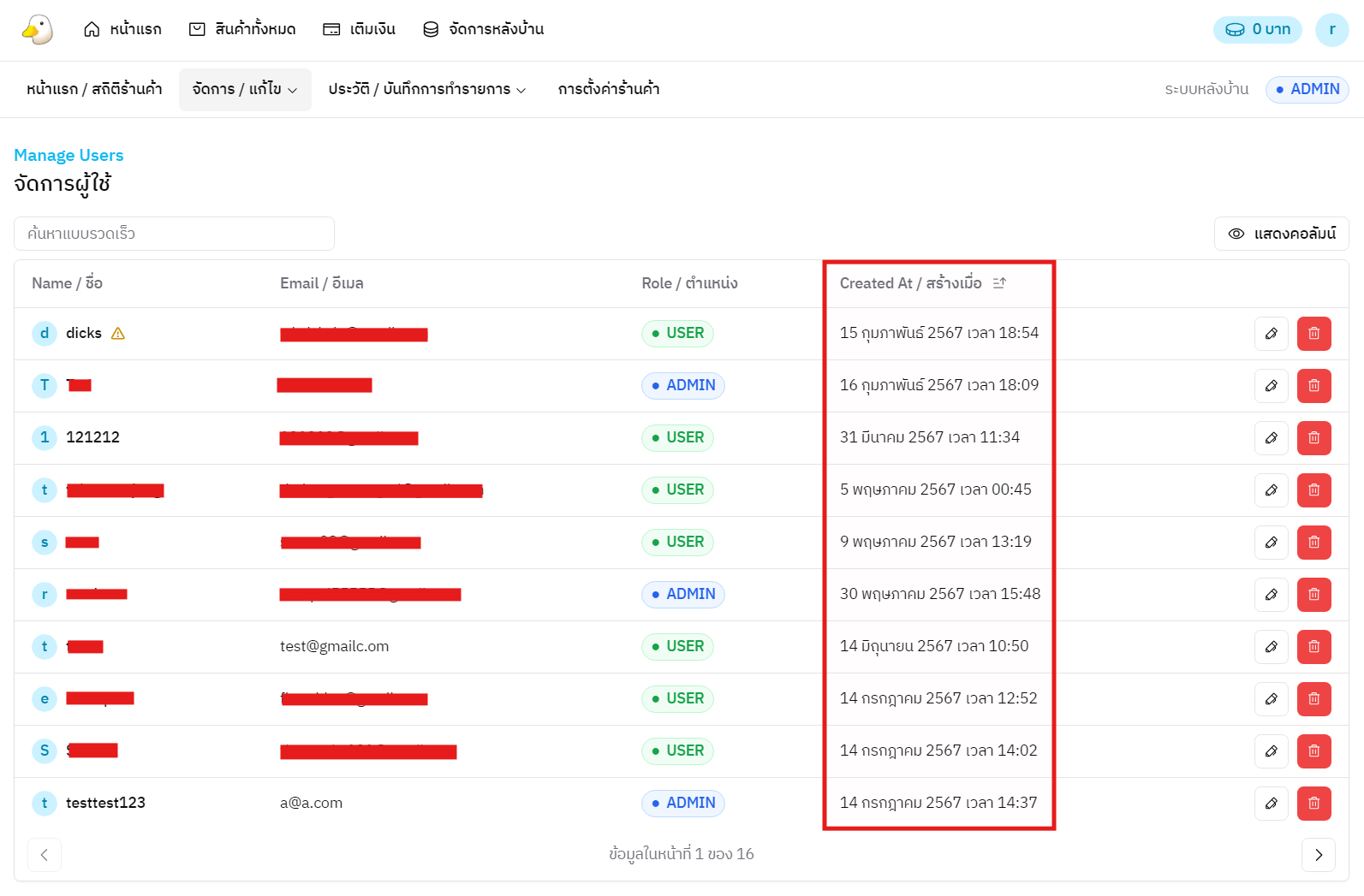The height and width of the screenshot is (896, 1364).
Task: Open the user avatar r menu
Action: click(1331, 30)
